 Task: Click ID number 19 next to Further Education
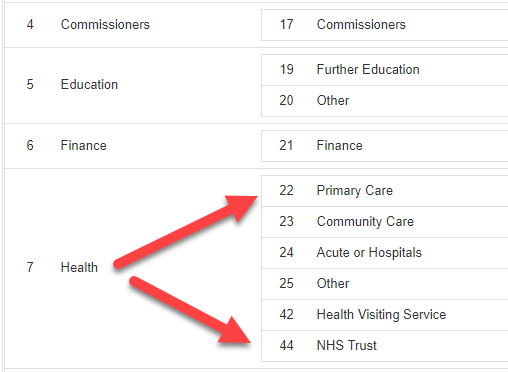click(x=286, y=69)
